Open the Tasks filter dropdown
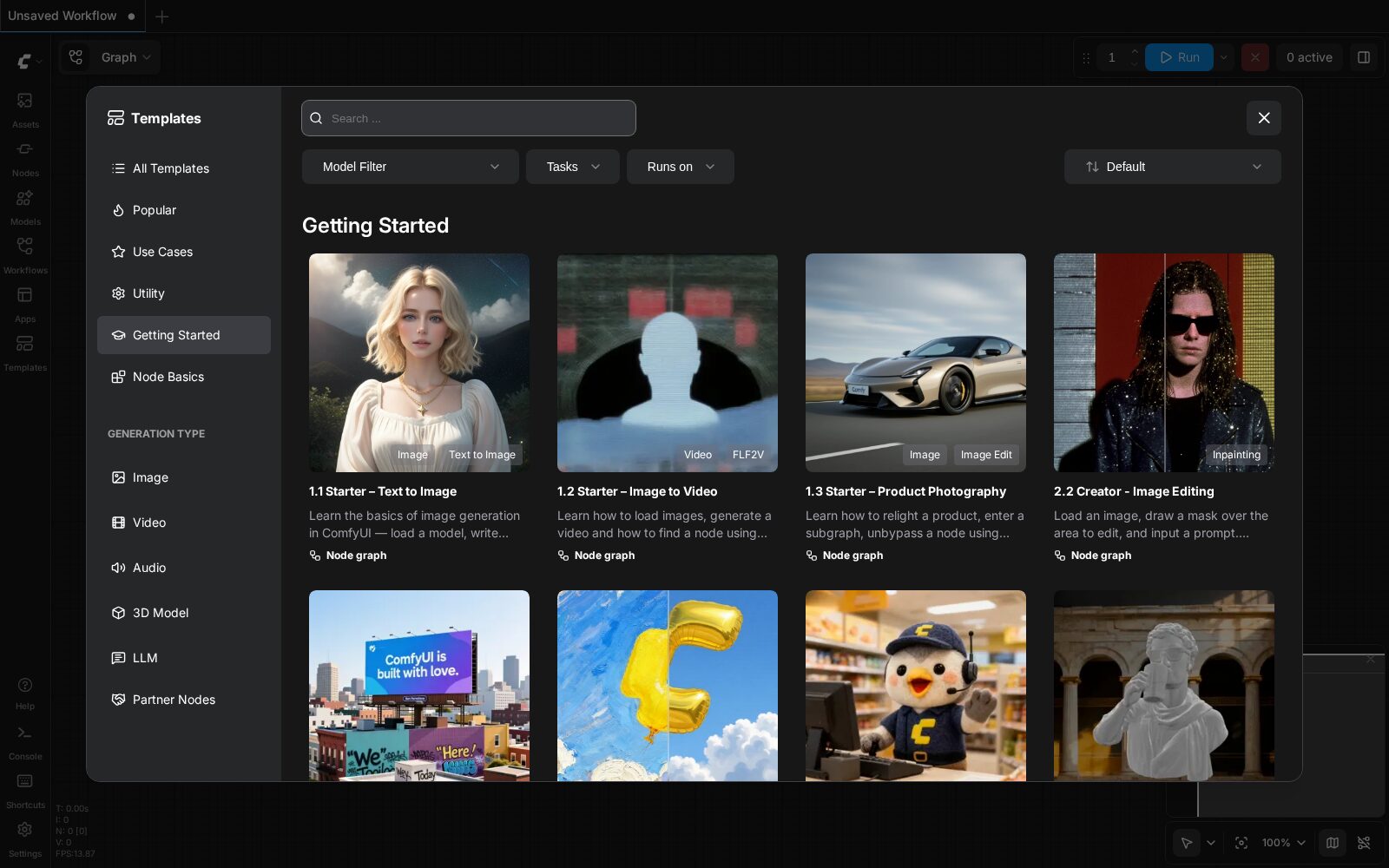1389x868 pixels. tap(573, 167)
